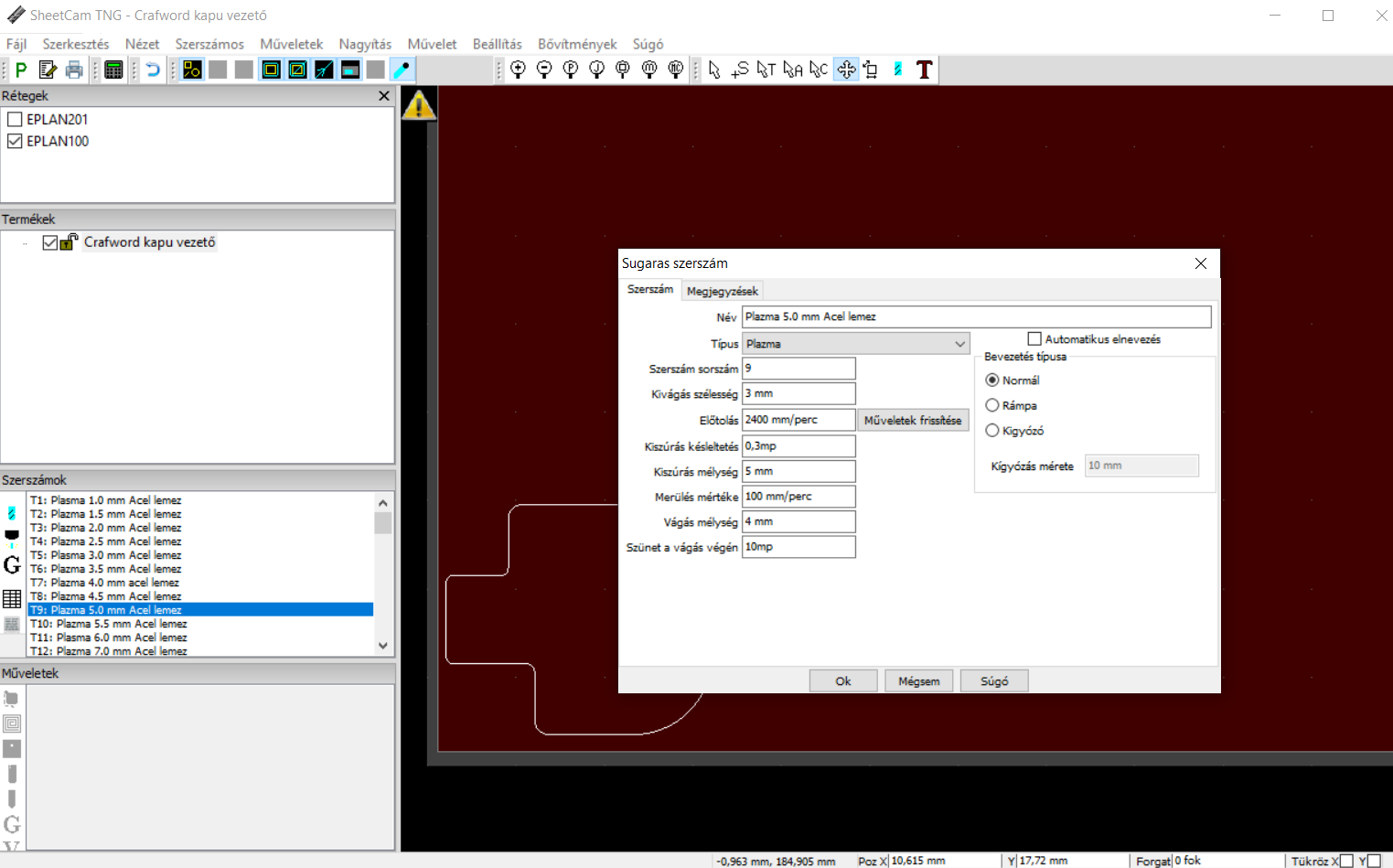Click the yellow warning triangle icon
The height and width of the screenshot is (868, 1393).
tap(419, 104)
